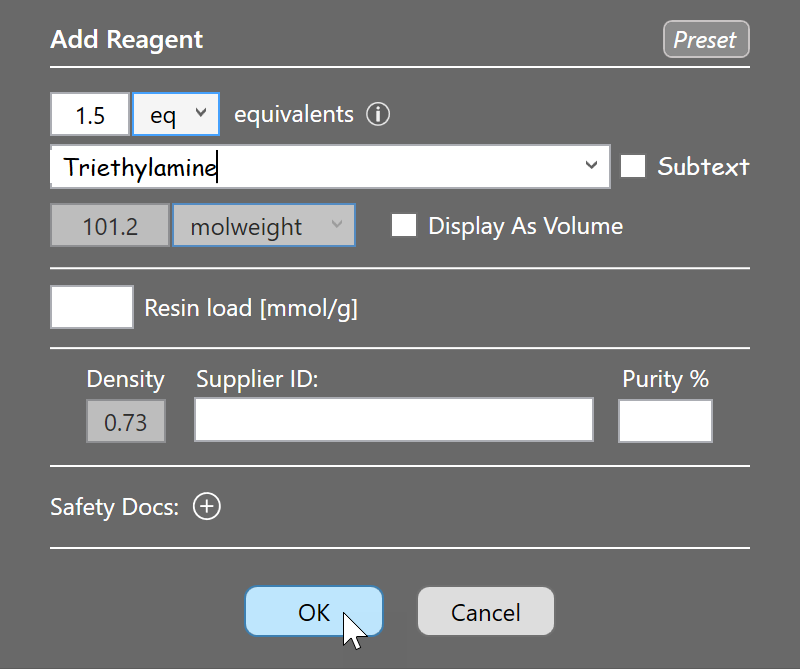Expand the reagent name dropdown arrow
Image resolution: width=800 pixels, height=669 pixels.
[591, 165]
